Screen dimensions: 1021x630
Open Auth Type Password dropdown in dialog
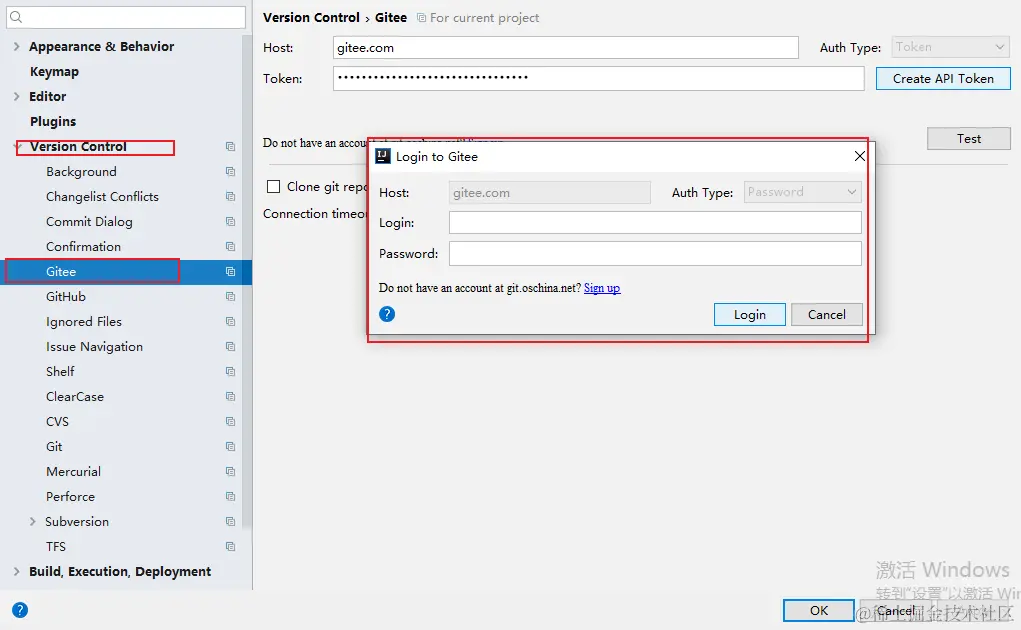tap(802, 192)
